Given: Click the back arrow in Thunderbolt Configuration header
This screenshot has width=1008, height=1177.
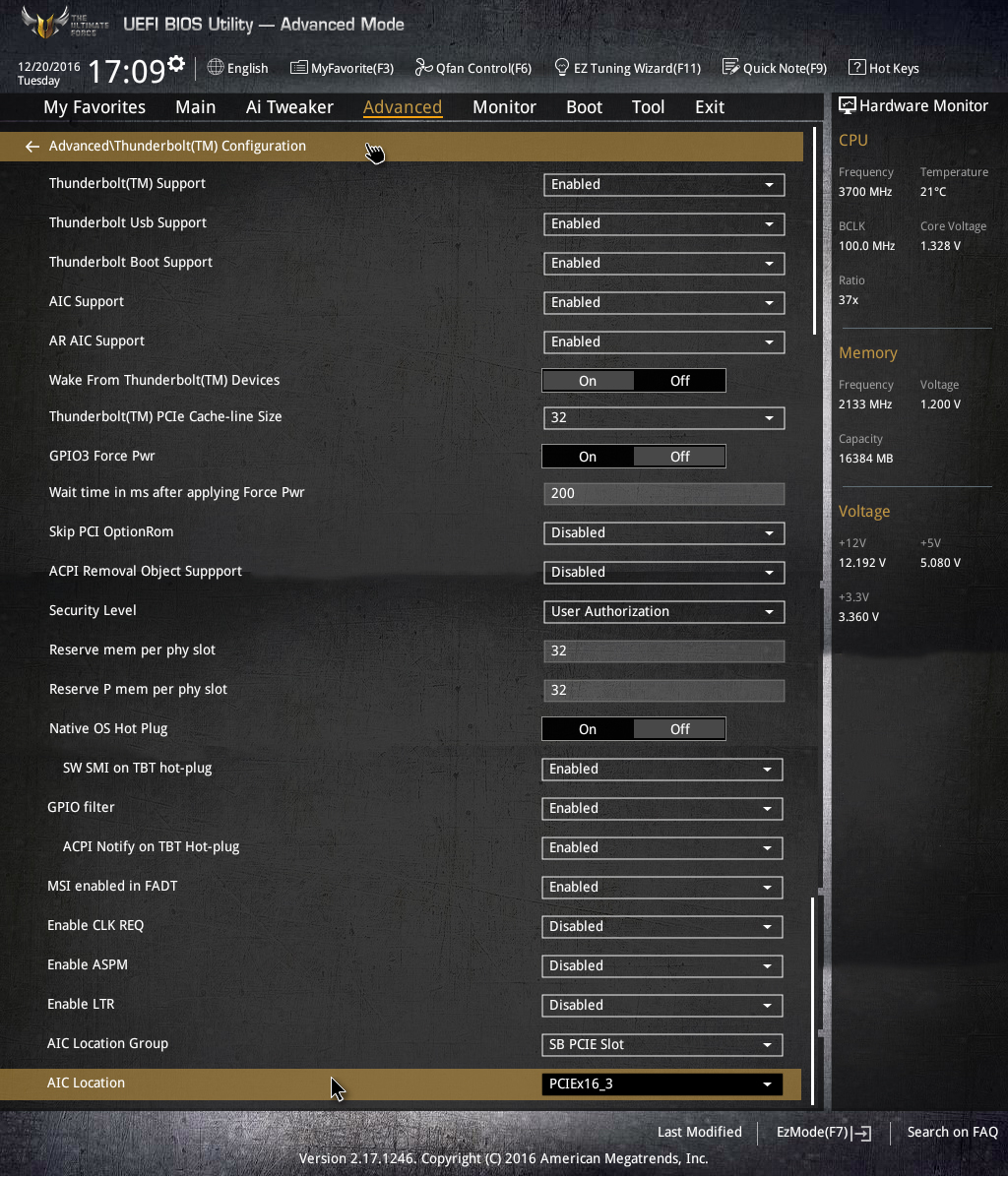Looking at the screenshot, I should coord(31,147).
